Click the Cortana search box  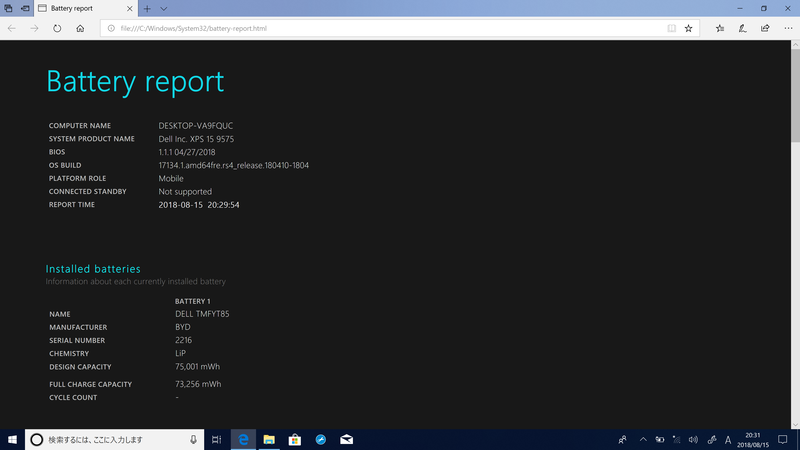114,439
